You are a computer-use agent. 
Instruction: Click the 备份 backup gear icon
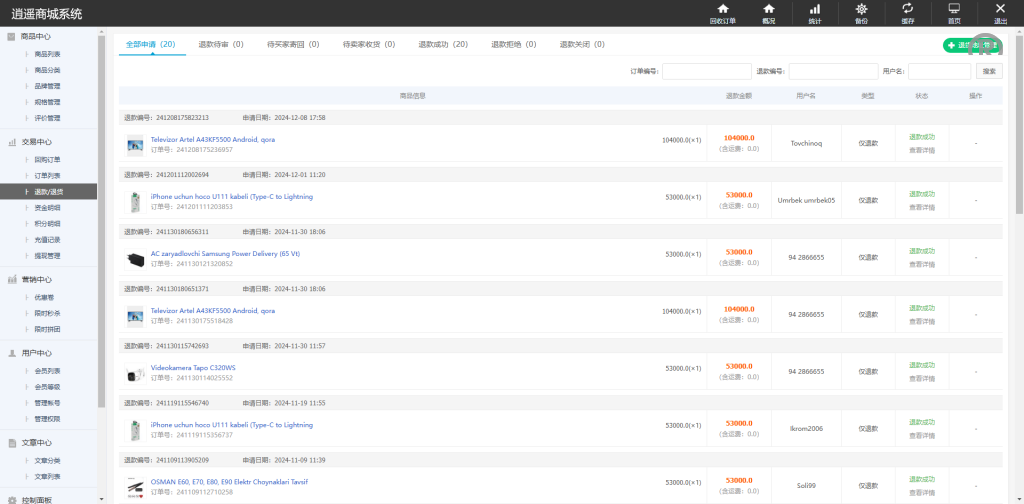click(861, 9)
